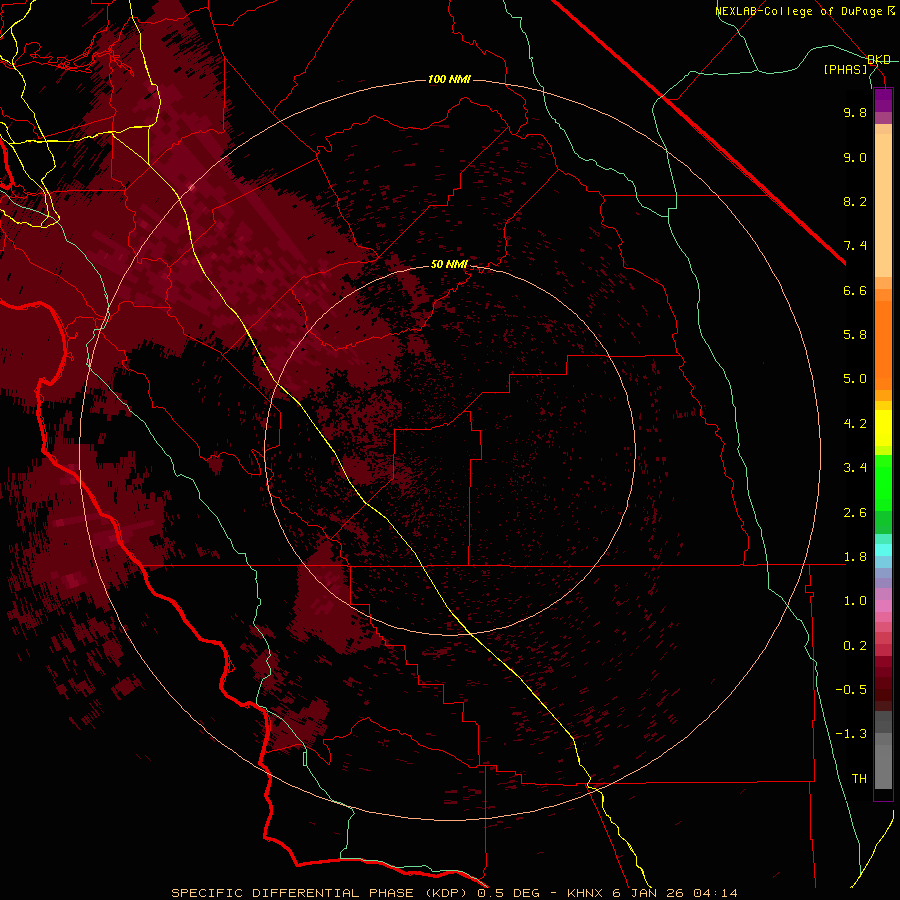Click the bright orange color scale segment
Viewport: 900px width, 900px height.
(883, 346)
